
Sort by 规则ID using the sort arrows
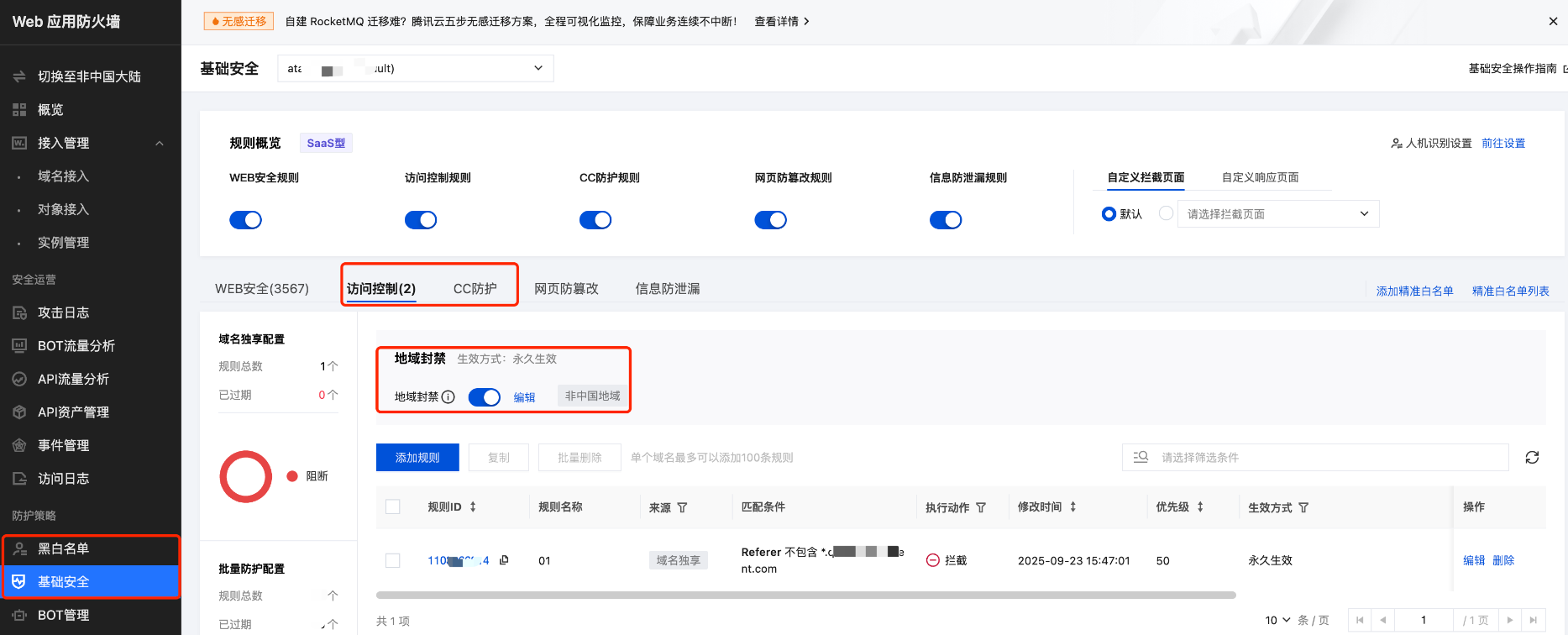(x=473, y=506)
